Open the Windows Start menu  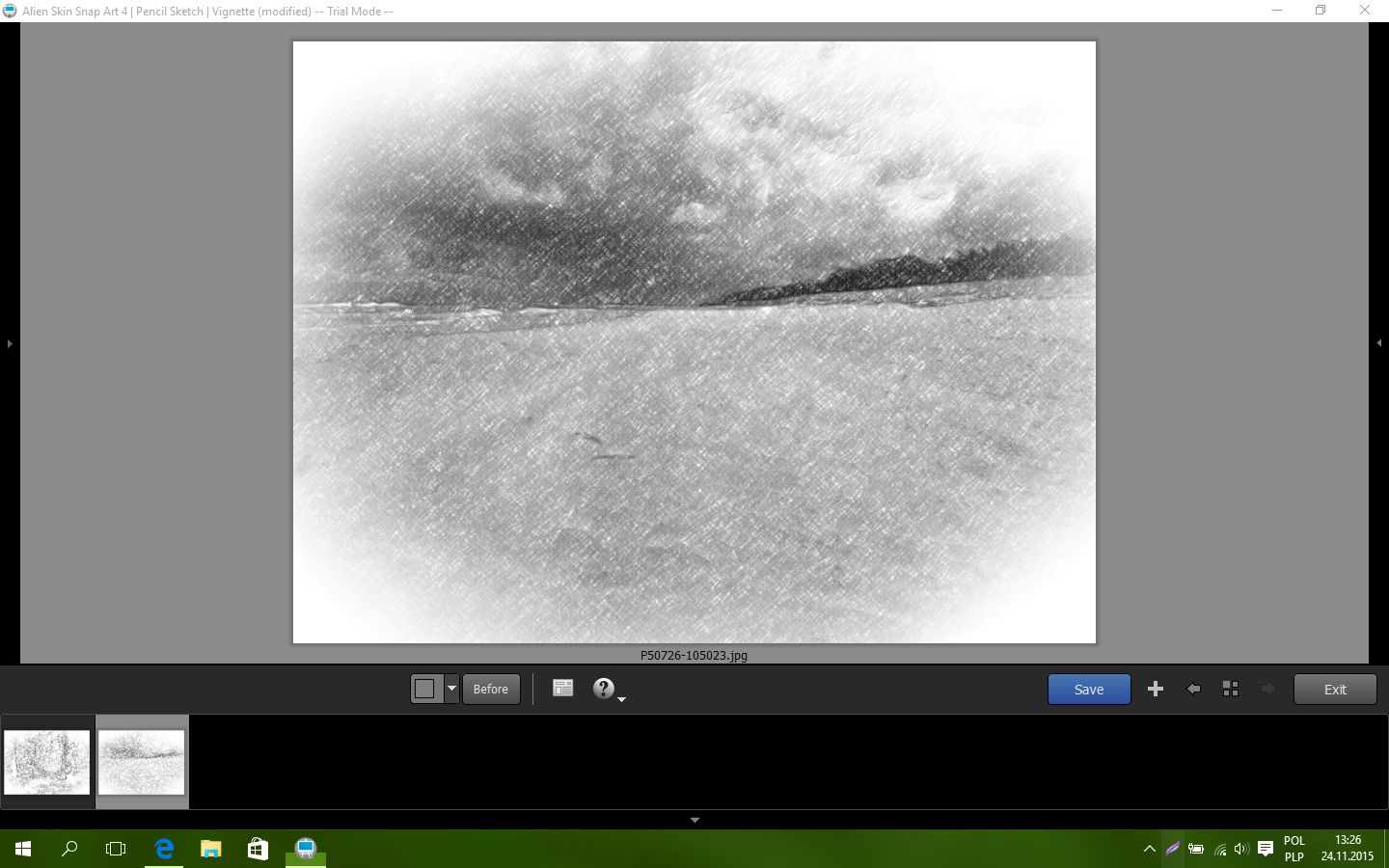[x=23, y=849]
